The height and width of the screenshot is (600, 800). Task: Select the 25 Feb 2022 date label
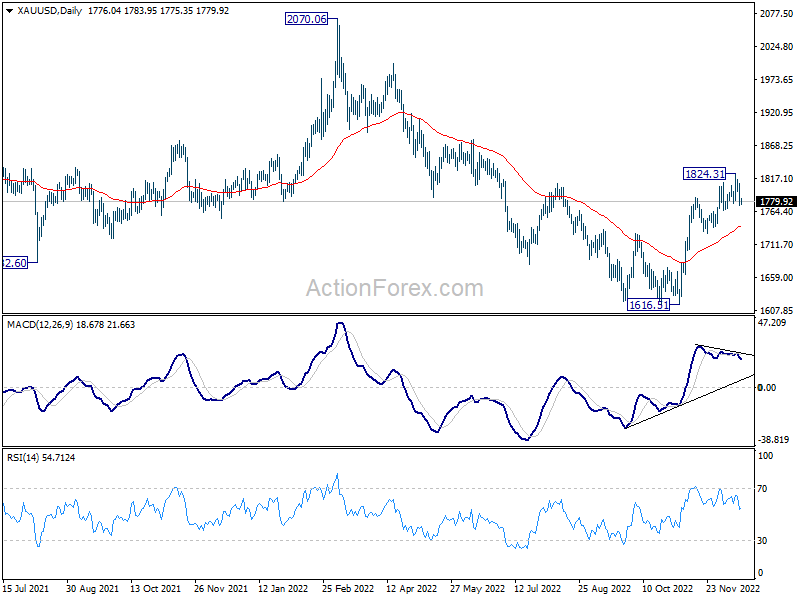(x=348, y=588)
